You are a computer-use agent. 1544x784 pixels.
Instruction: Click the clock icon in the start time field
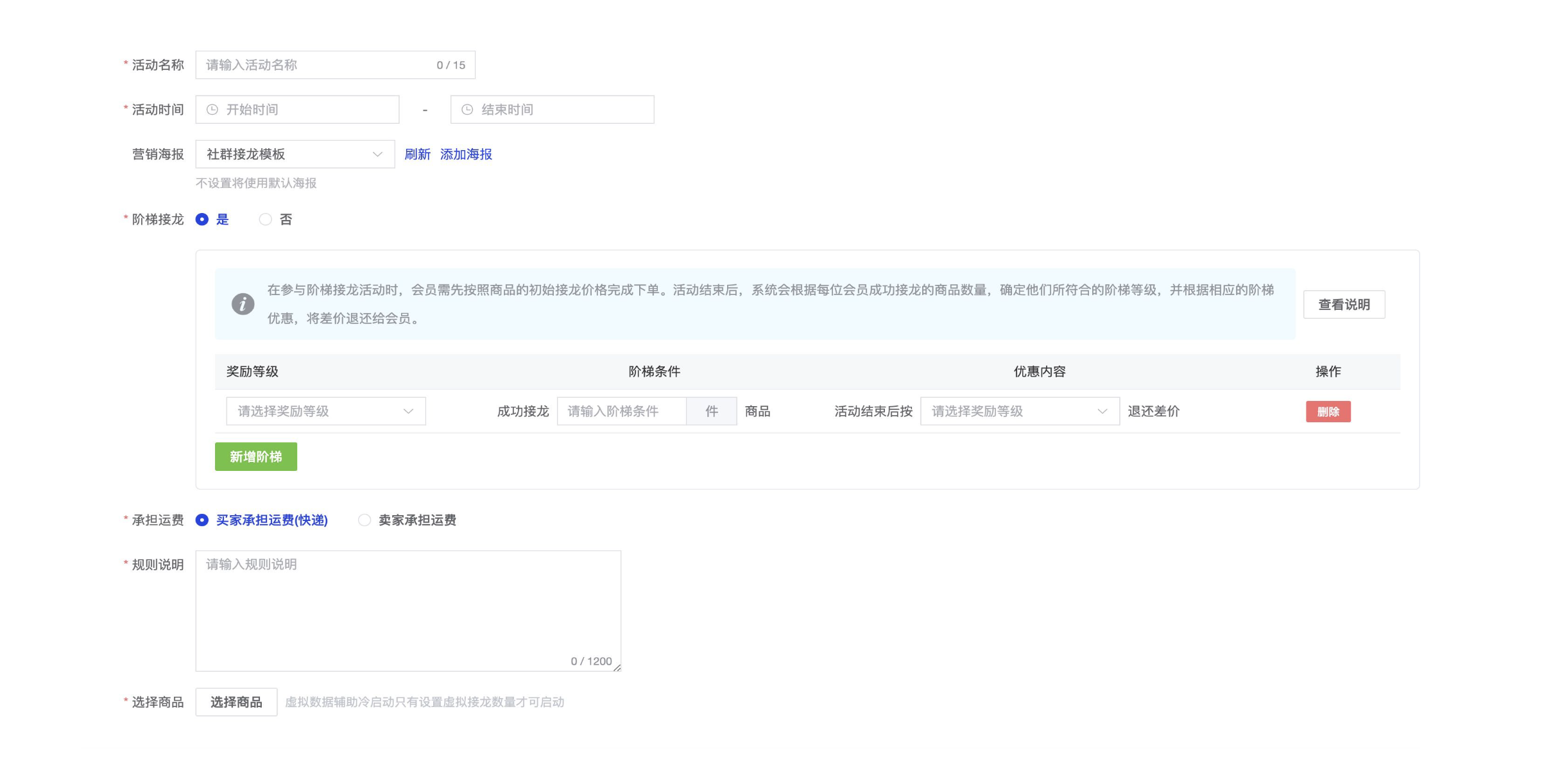[212, 109]
